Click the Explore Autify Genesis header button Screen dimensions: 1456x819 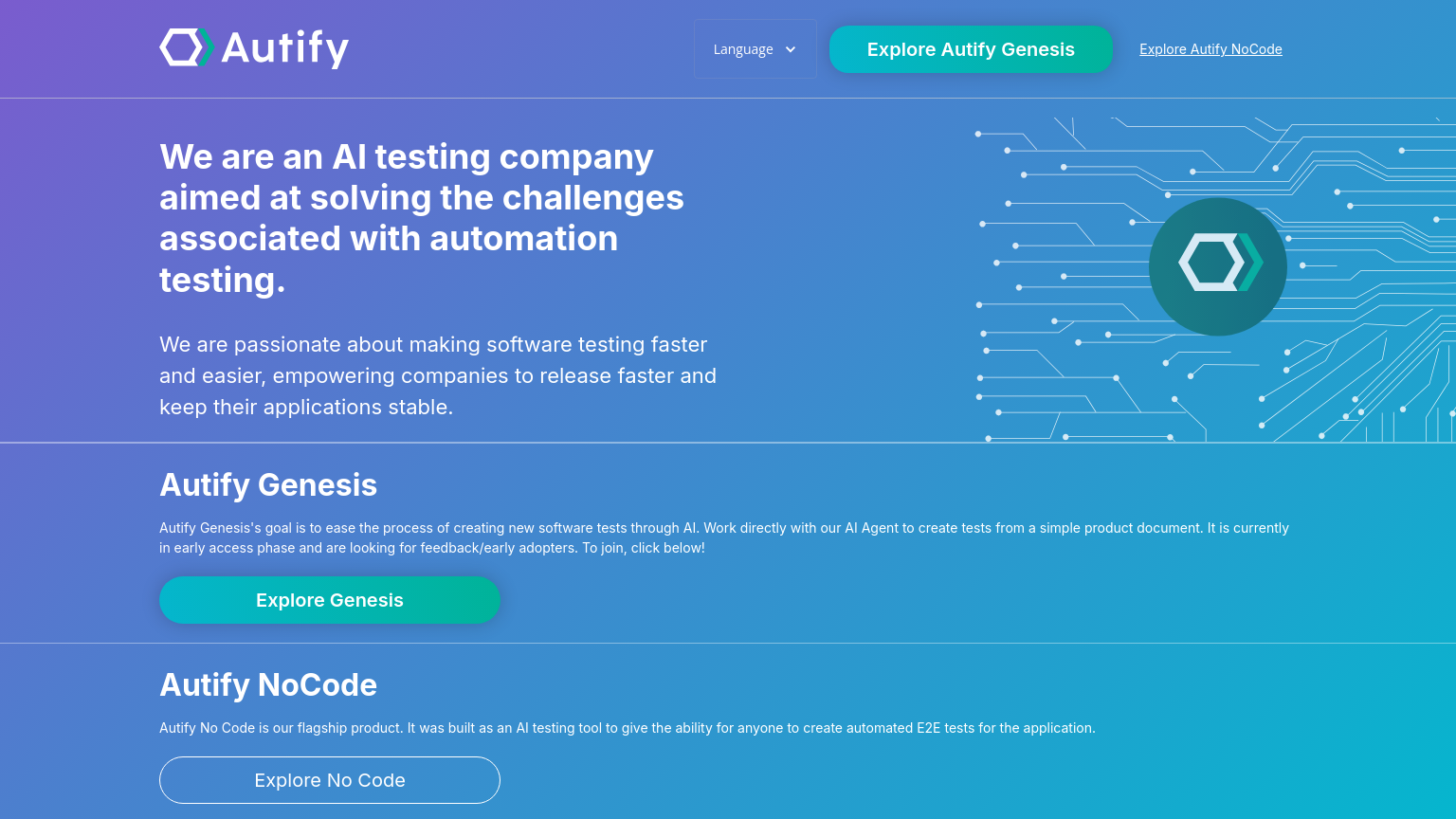click(971, 49)
